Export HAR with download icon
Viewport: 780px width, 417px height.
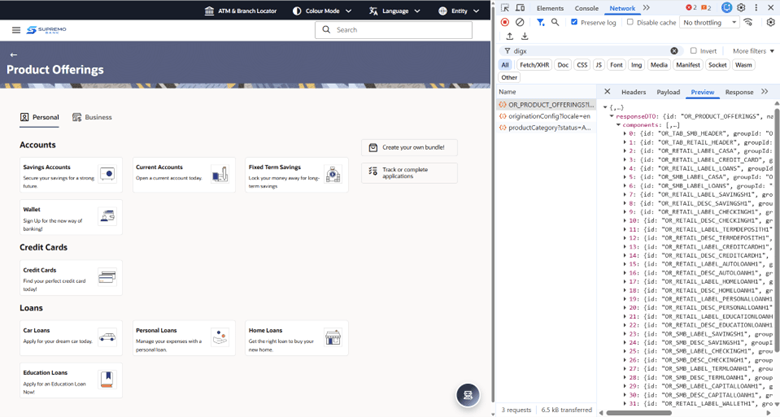[x=524, y=36]
